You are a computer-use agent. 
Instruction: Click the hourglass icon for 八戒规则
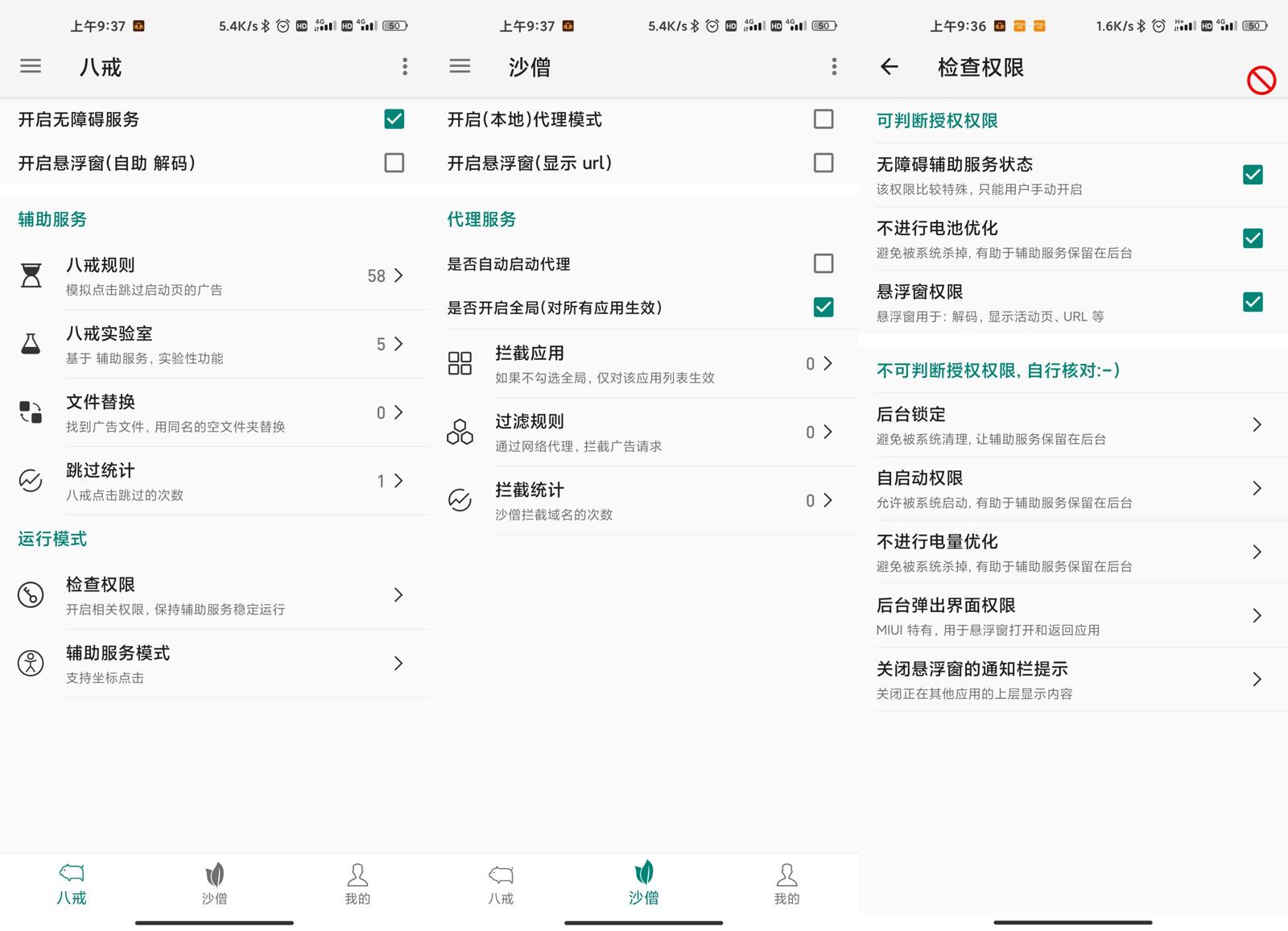[x=31, y=275]
